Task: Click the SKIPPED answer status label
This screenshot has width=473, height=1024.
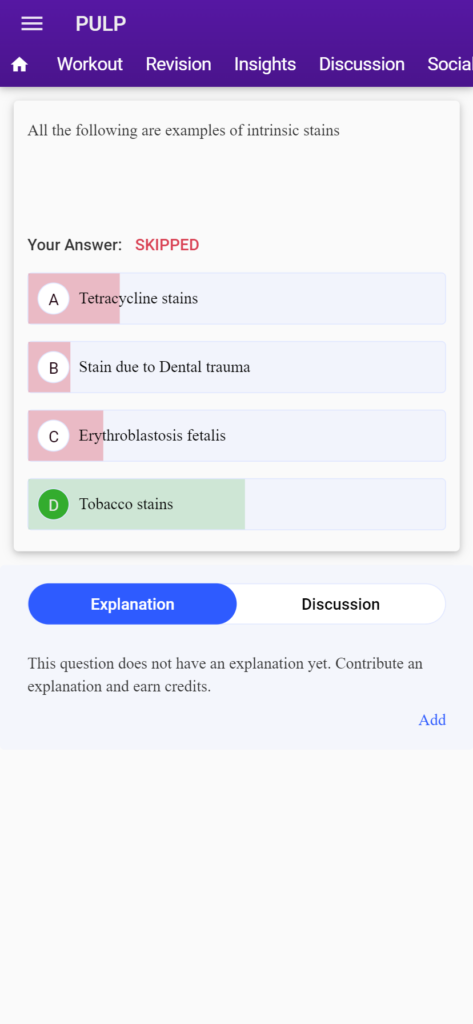Action: pos(167,246)
